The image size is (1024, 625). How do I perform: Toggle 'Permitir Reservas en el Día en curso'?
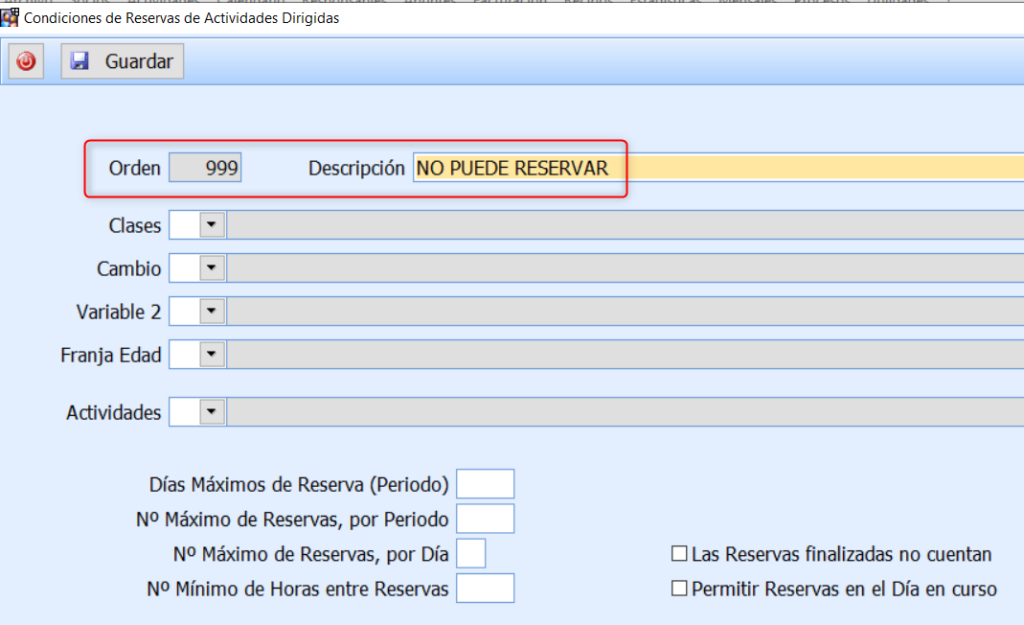pos(680,589)
